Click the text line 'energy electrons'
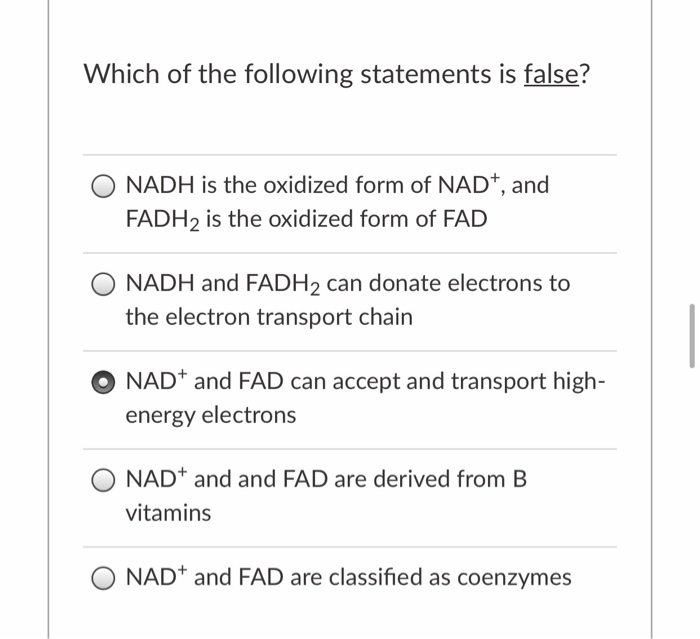This screenshot has height=639, width=700. coord(211,416)
